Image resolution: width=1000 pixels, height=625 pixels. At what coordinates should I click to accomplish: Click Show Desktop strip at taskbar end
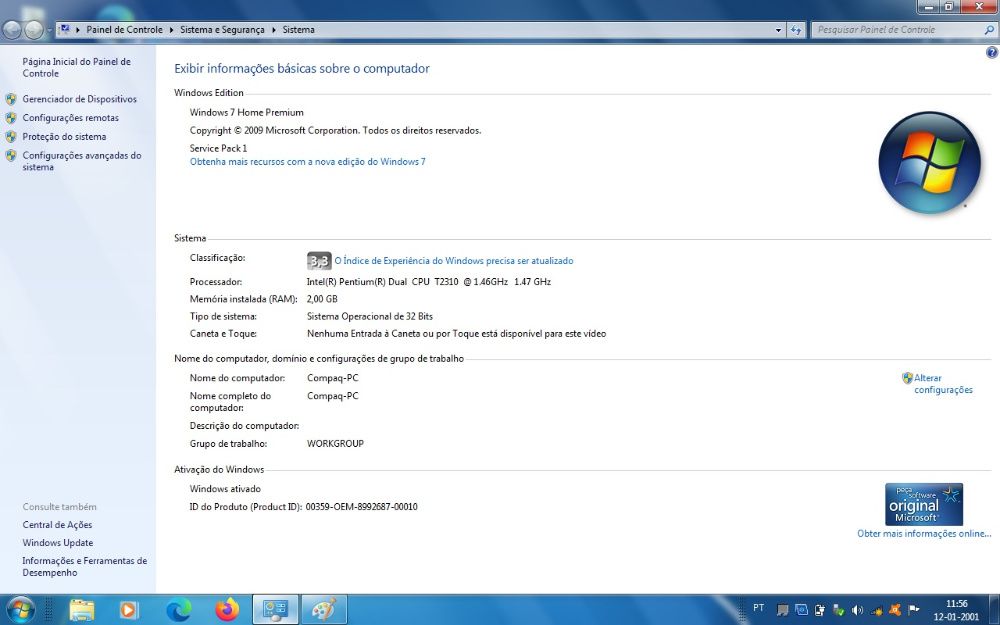click(994, 610)
